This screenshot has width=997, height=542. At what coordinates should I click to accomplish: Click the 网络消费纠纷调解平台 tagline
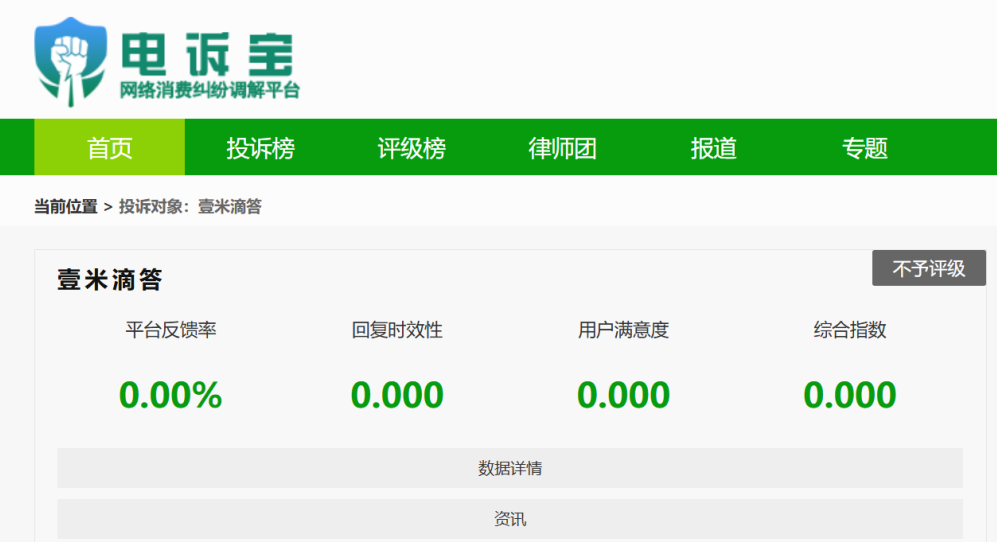tap(209, 90)
